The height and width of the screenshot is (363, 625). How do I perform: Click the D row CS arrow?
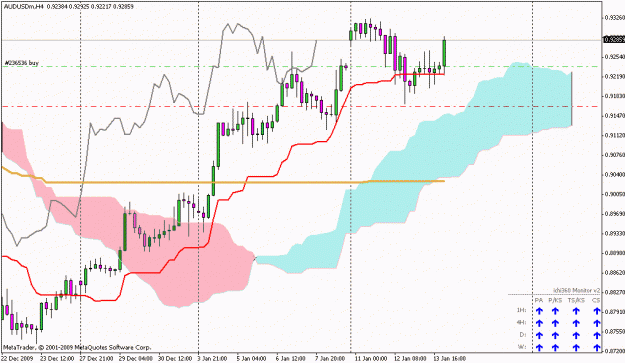pyautogui.click(x=596, y=335)
